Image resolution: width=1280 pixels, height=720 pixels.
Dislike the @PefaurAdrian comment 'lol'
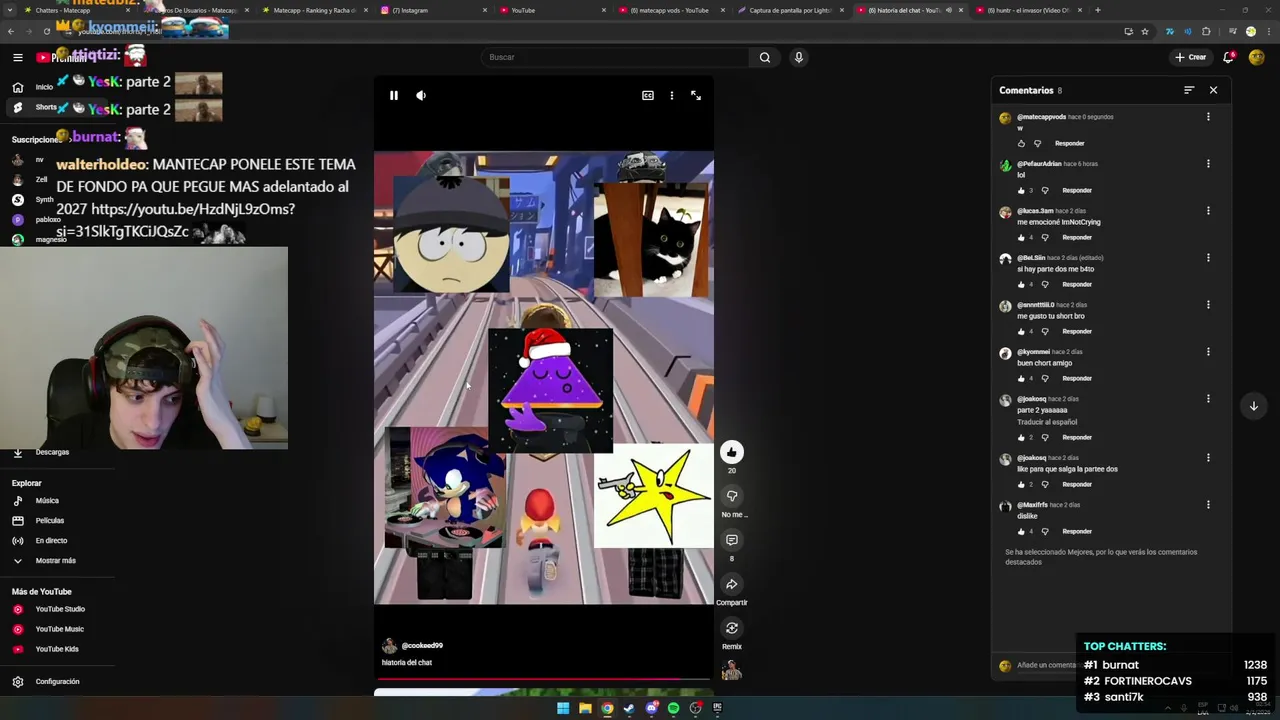1045,190
